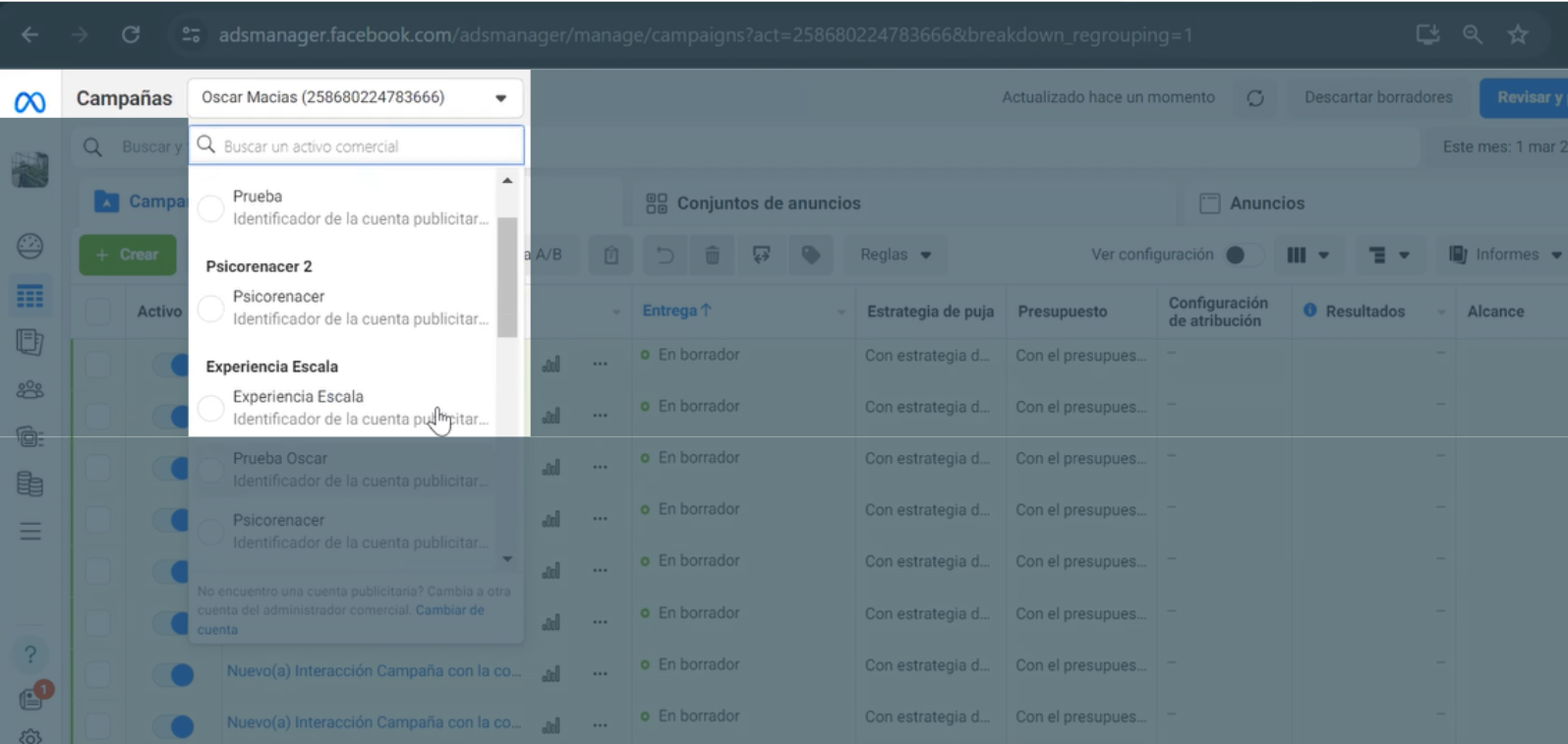
Task: Open the billing coins icon in sidebar
Action: point(30,484)
